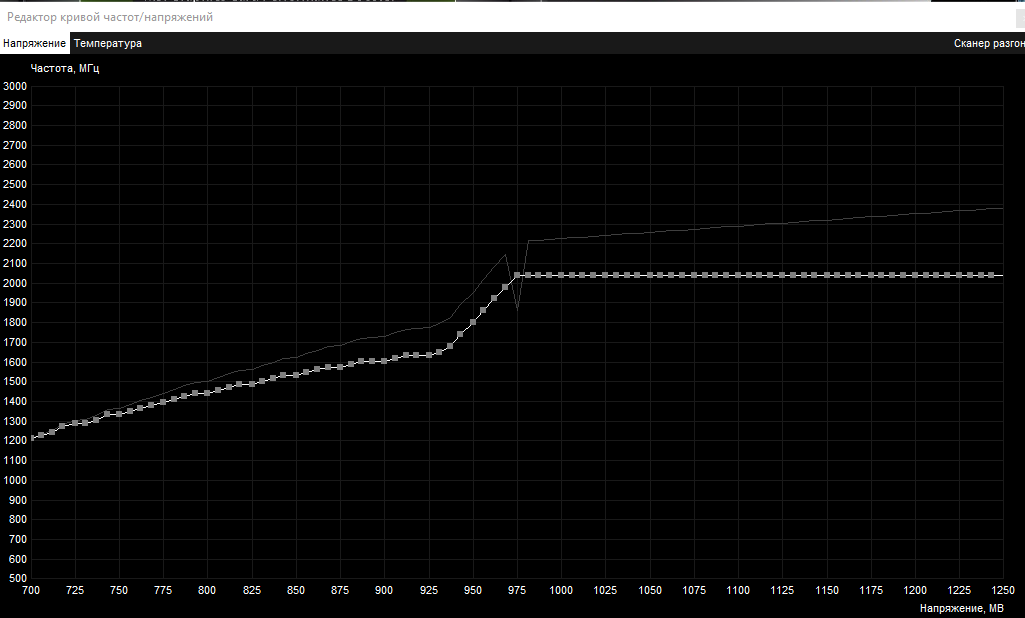Screen dimensions: 1025x618
Task: Pick the curve point at 800 mV
Action: pos(207,393)
